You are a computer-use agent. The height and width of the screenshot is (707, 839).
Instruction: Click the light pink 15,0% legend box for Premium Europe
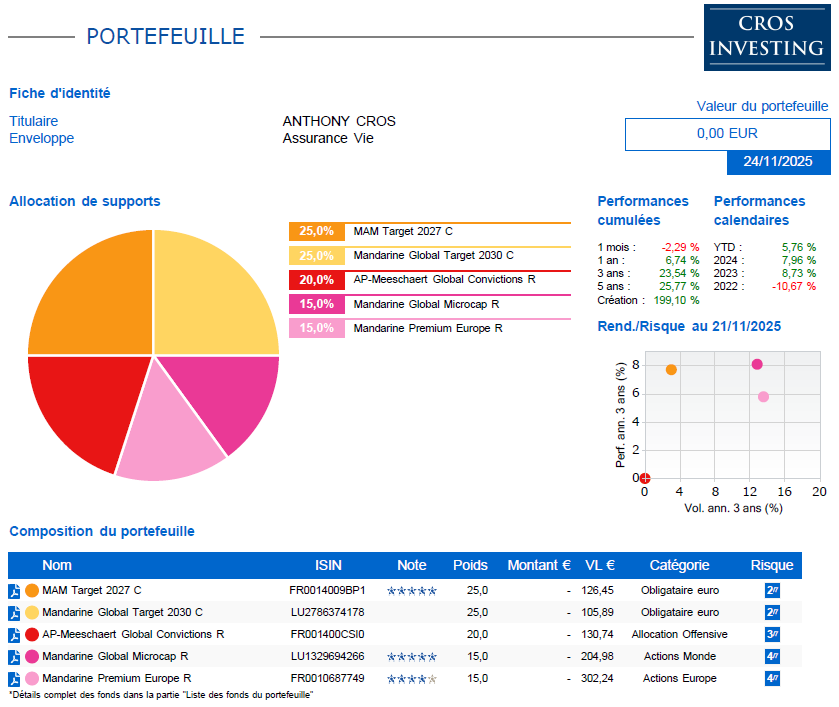(x=317, y=328)
